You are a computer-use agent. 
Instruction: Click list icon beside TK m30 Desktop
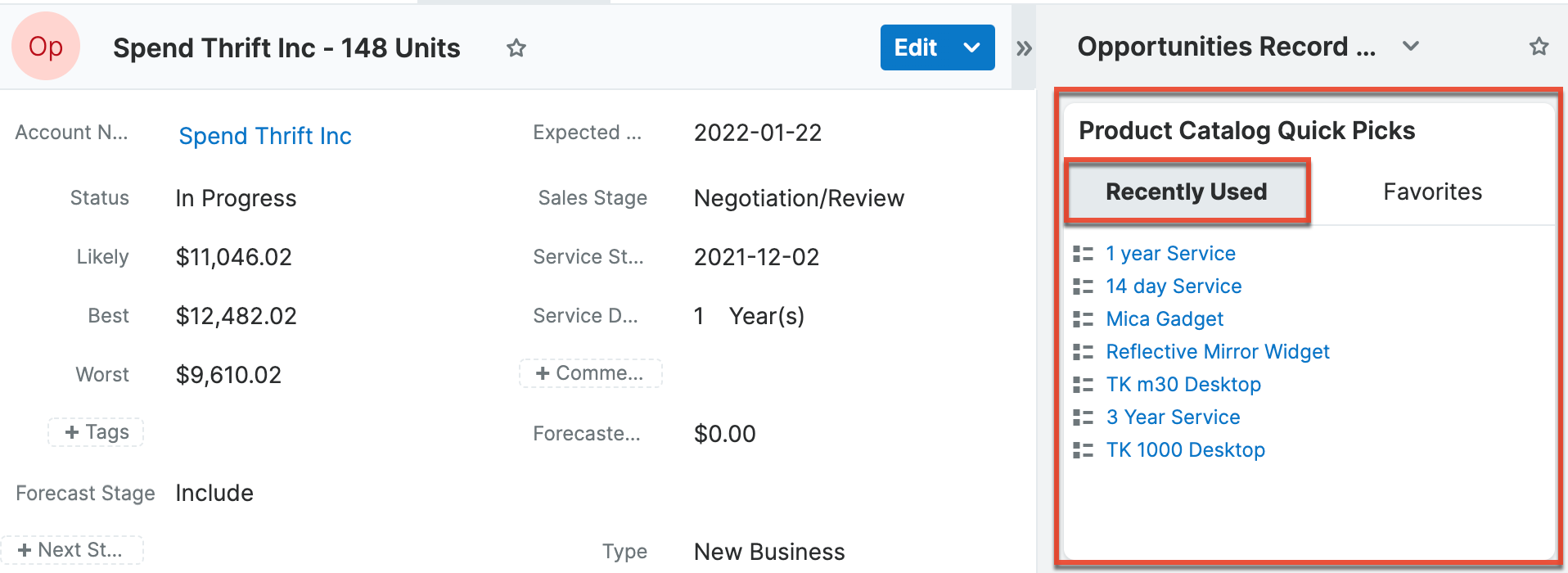click(1083, 385)
